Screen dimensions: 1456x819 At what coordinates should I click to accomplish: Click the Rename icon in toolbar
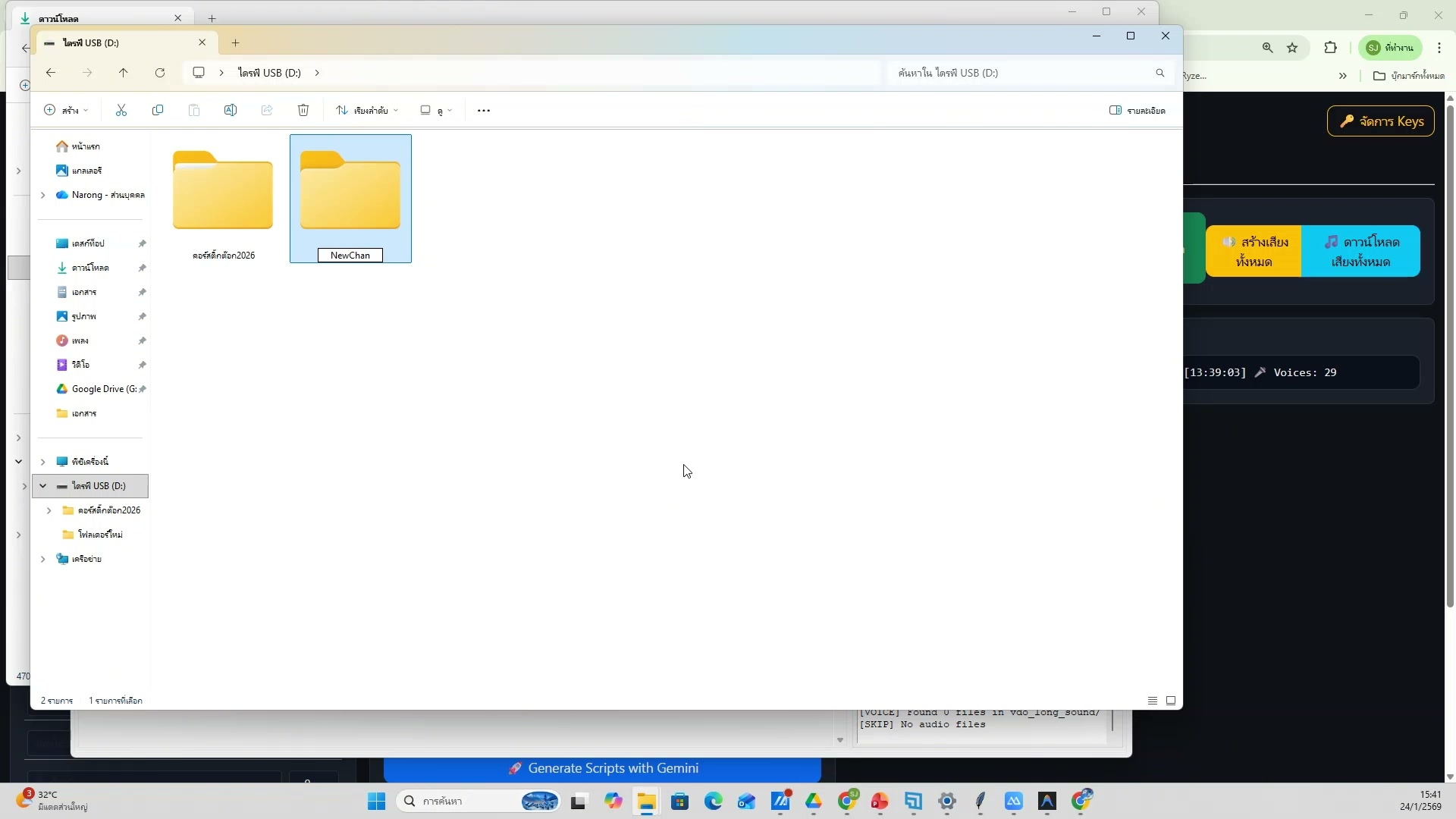point(231,111)
